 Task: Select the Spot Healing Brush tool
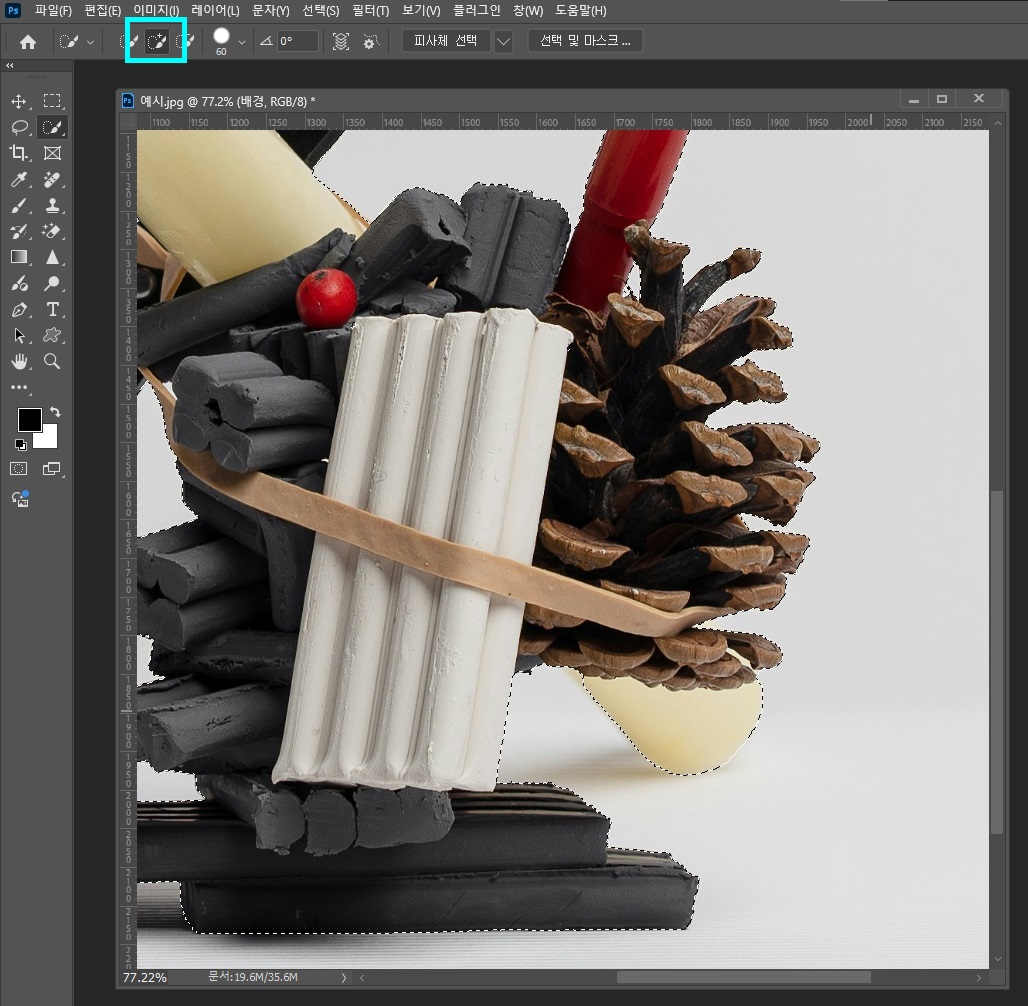[52, 180]
